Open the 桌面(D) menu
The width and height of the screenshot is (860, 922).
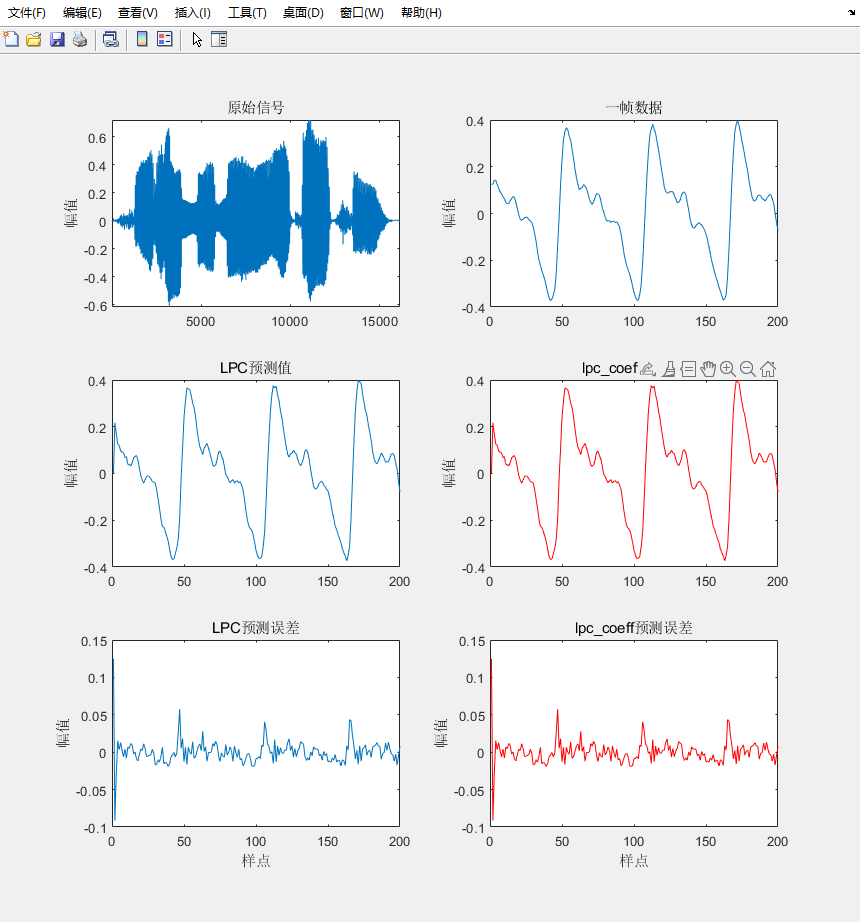(303, 12)
